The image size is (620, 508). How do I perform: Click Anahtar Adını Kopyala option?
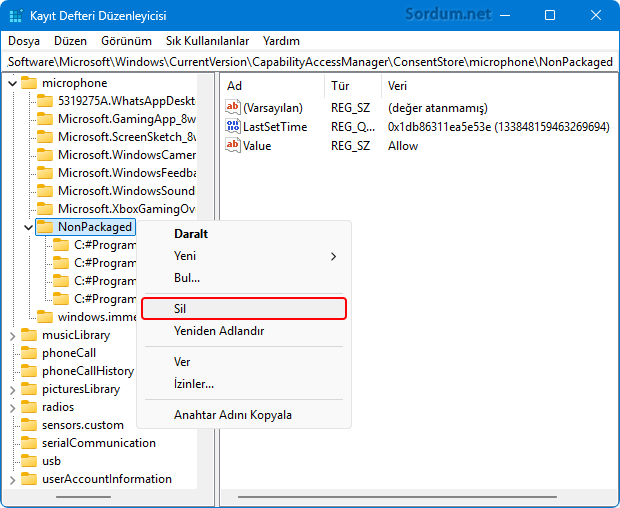pyautogui.click(x=232, y=415)
